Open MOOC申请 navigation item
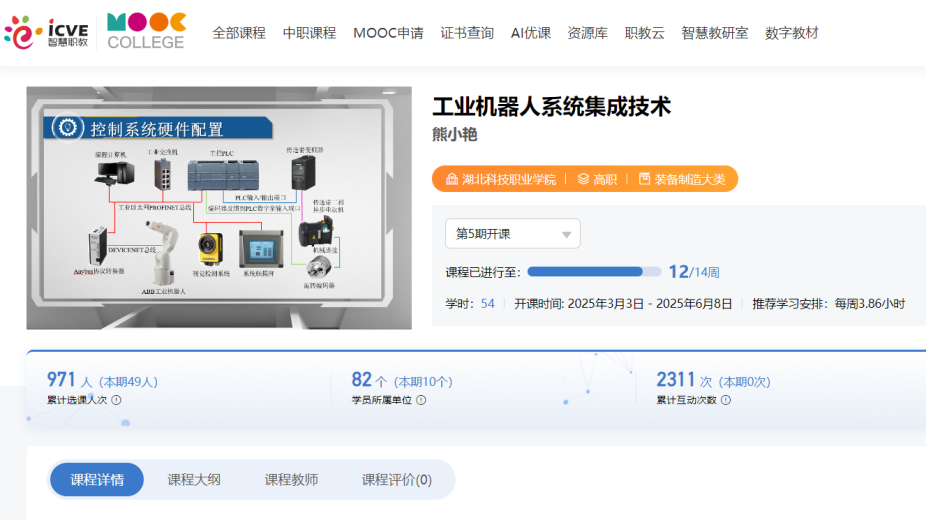Viewport: 926px width, 520px height. click(388, 33)
